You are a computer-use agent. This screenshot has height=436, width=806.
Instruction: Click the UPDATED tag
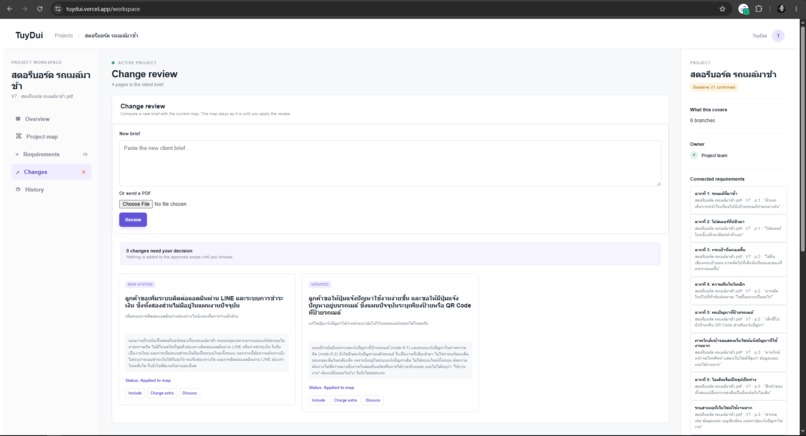[319, 284]
